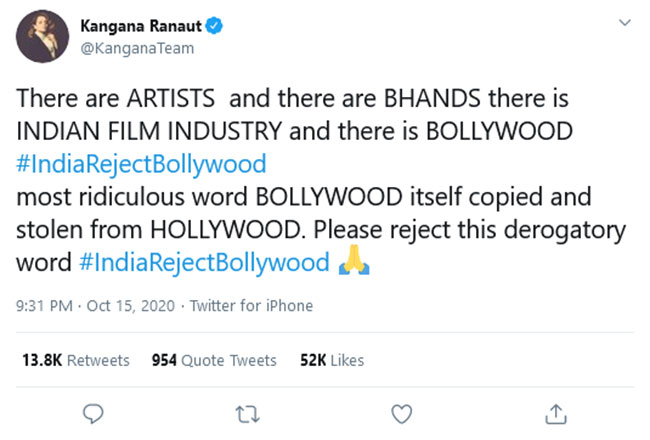This screenshot has width=650, height=440.
Task: Open the share tweet icon
Action: pos(557,412)
